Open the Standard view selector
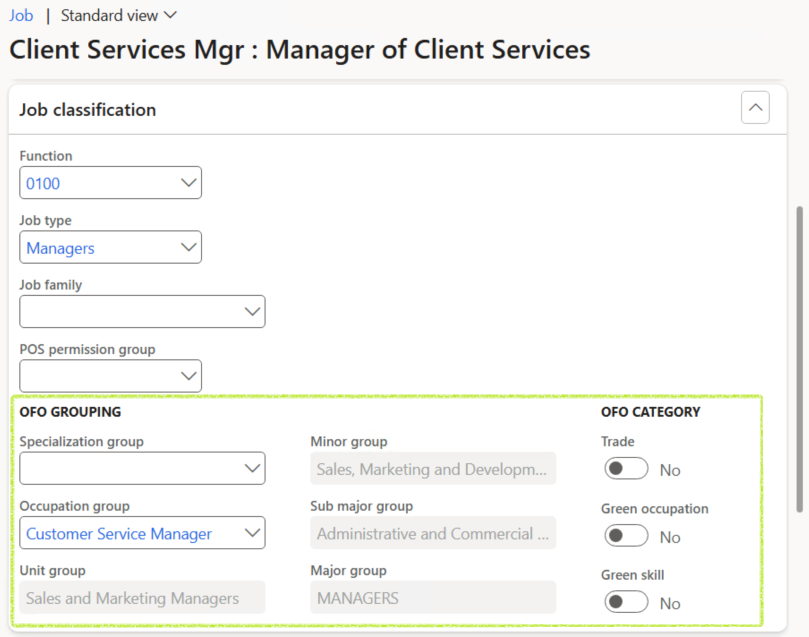Image resolution: width=809 pixels, height=637 pixels. pos(119,15)
